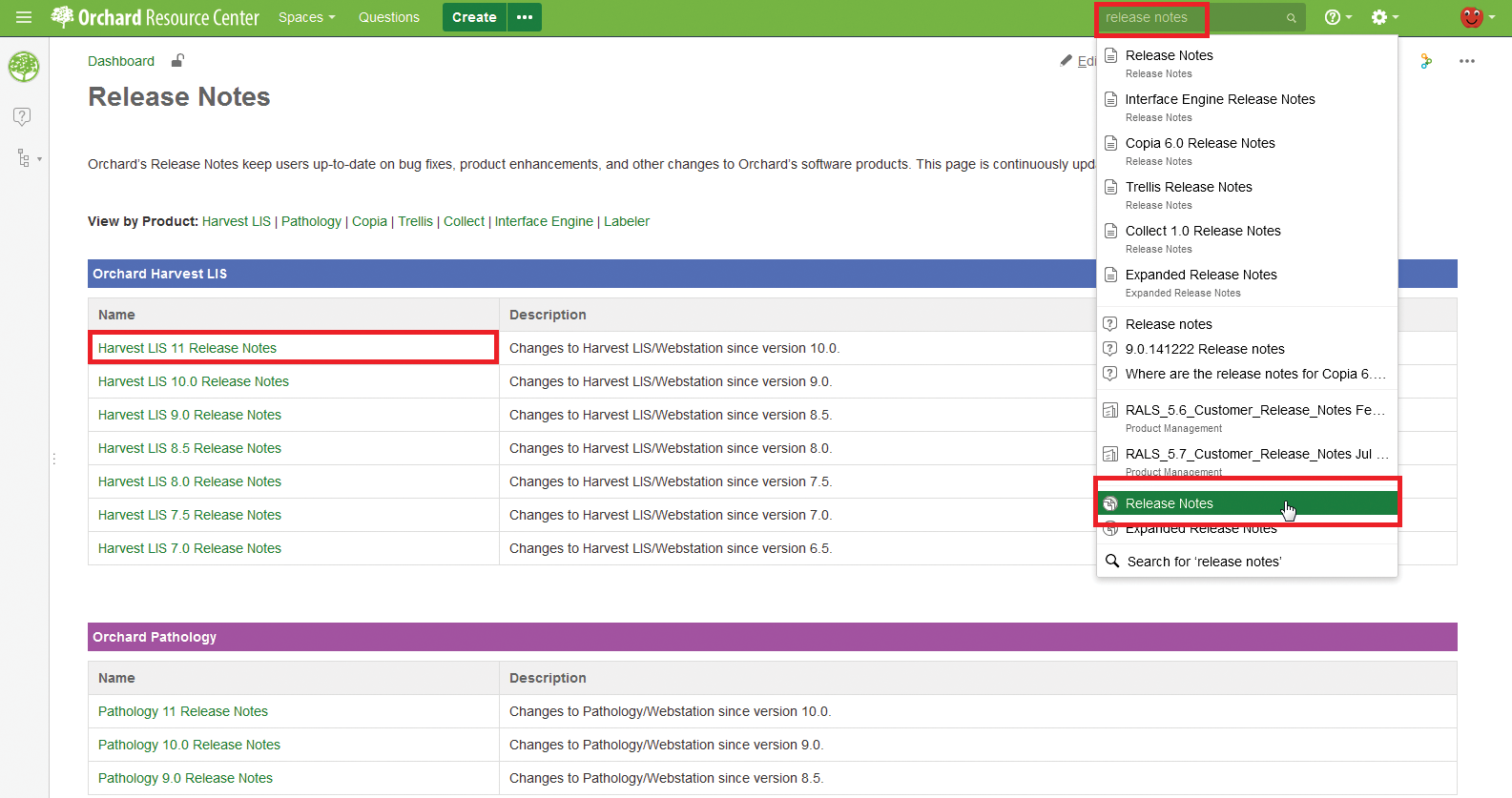Select the first Release Notes page result
This screenshot has height=798, width=1512.
click(1247, 63)
